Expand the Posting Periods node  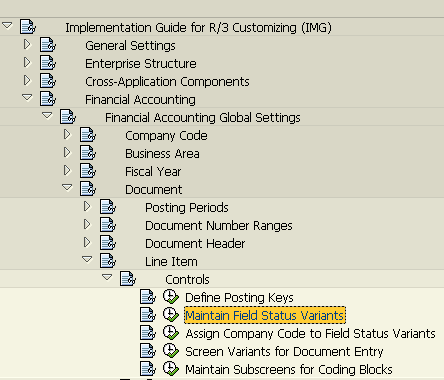87,206
